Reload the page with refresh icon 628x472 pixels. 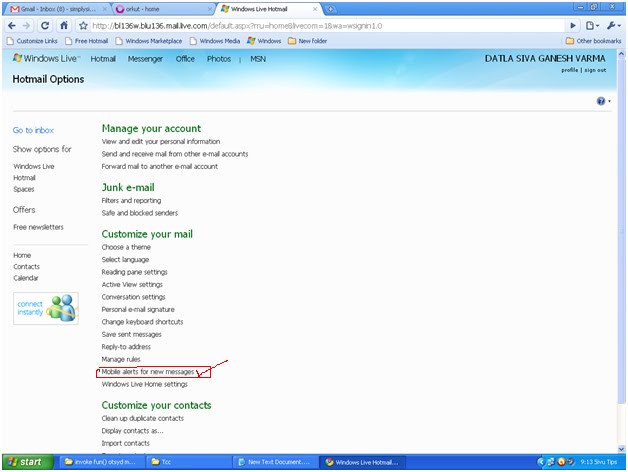(45, 26)
